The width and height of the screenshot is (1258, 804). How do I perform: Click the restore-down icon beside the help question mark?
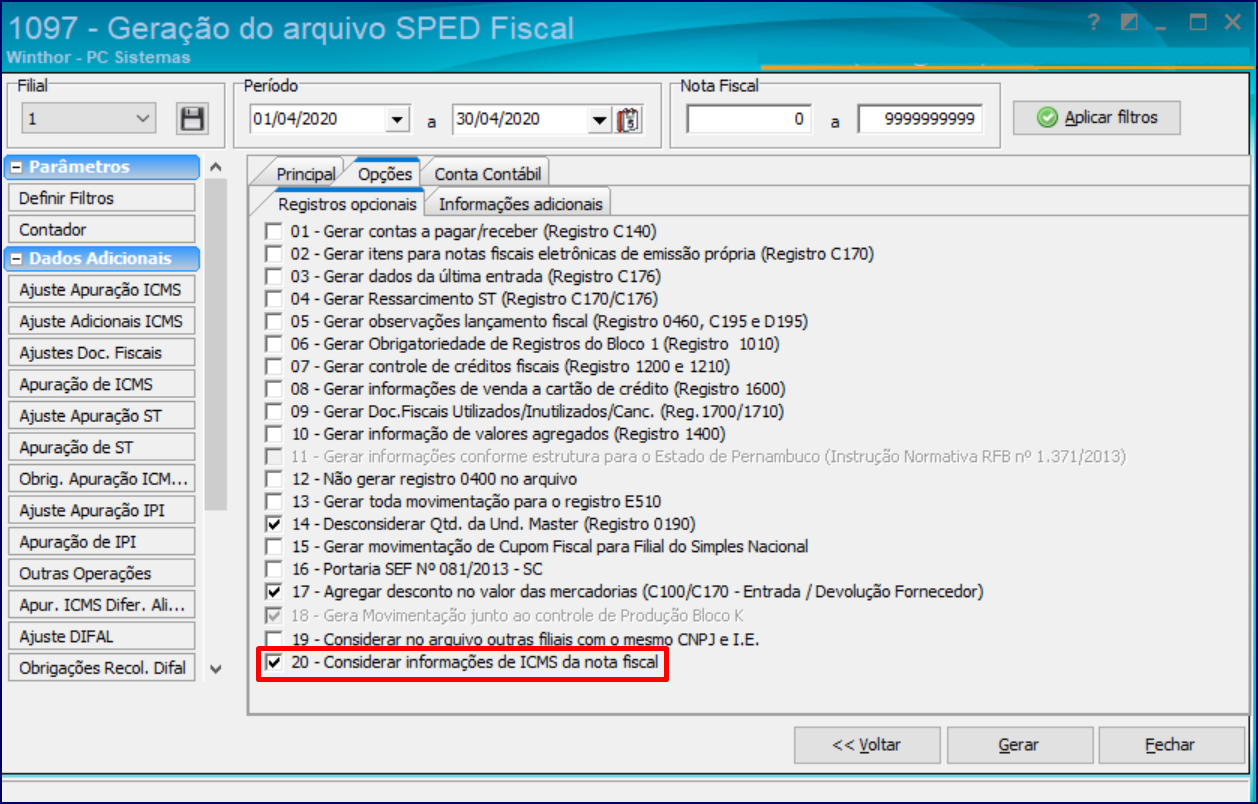click(1129, 24)
